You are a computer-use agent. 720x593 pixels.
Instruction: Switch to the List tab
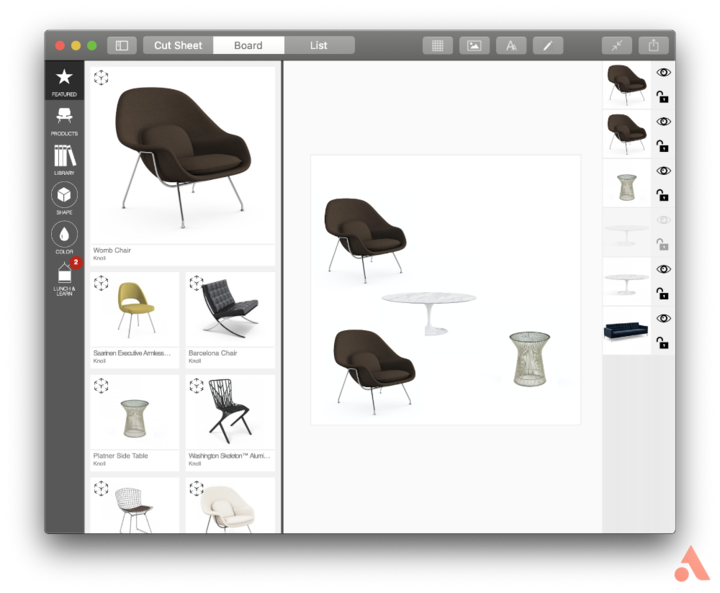tap(319, 45)
